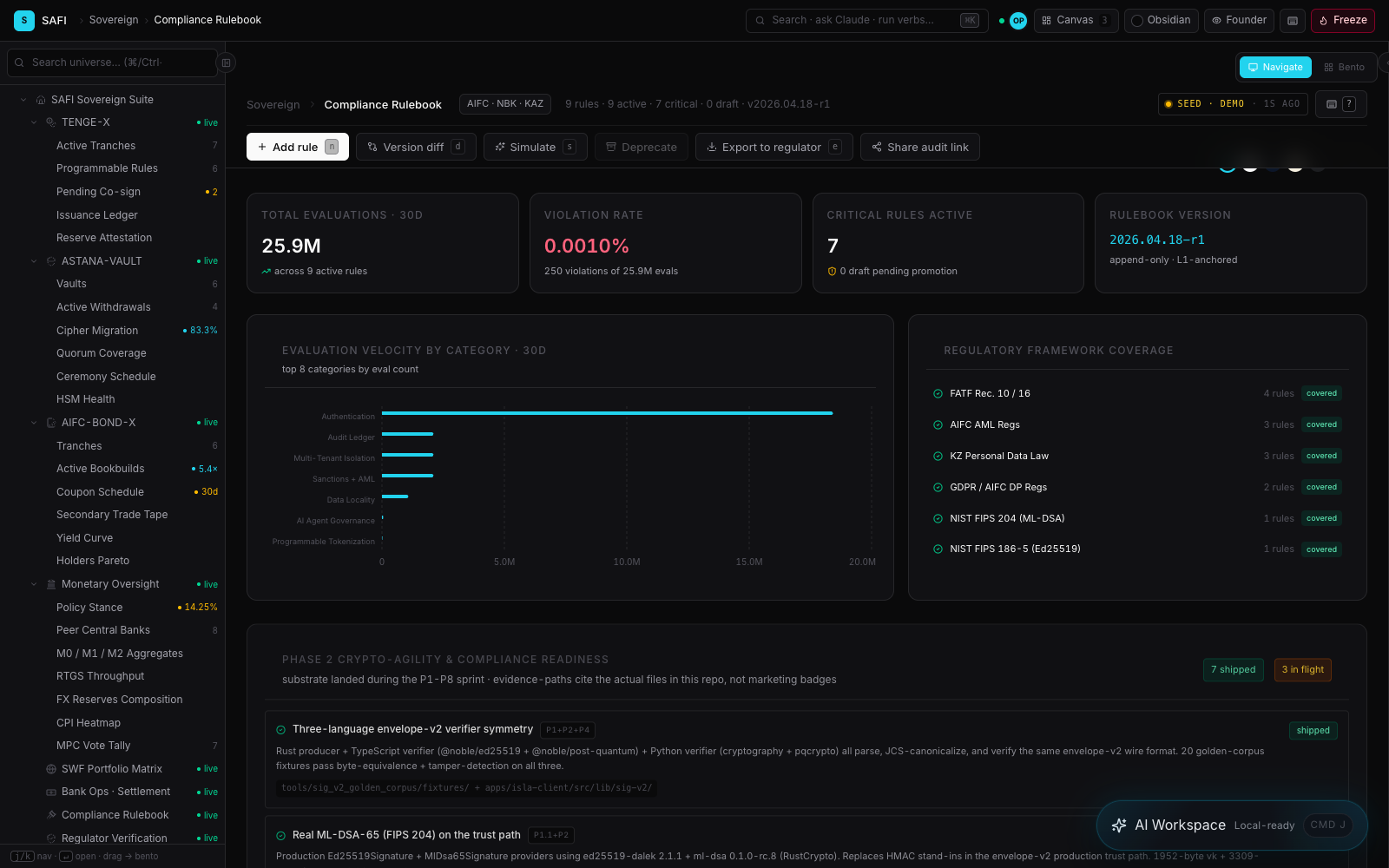Click the SAFI logo icon
The height and width of the screenshot is (868, 1389).
point(24,20)
